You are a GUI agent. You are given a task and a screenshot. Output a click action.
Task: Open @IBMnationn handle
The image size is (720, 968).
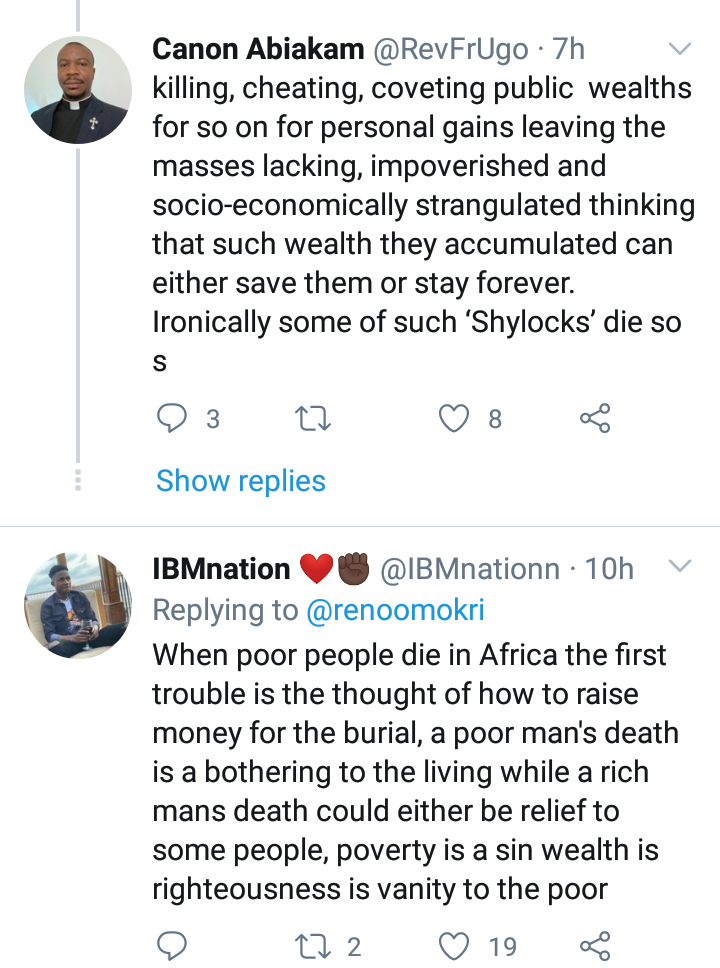pos(469,569)
